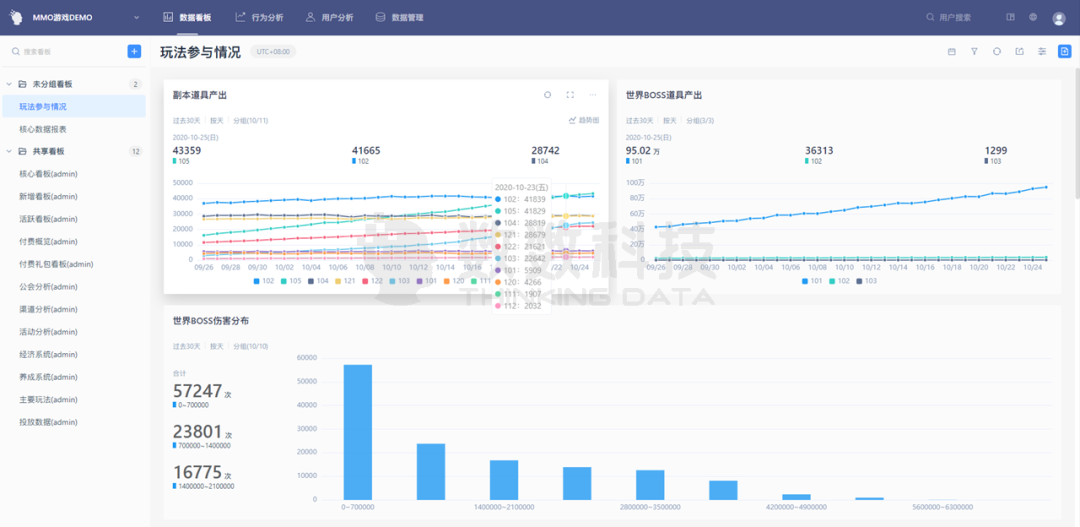Click the 95.02 万 value for series 101
The width and height of the screenshot is (1080, 527).
pyautogui.click(x=643, y=150)
